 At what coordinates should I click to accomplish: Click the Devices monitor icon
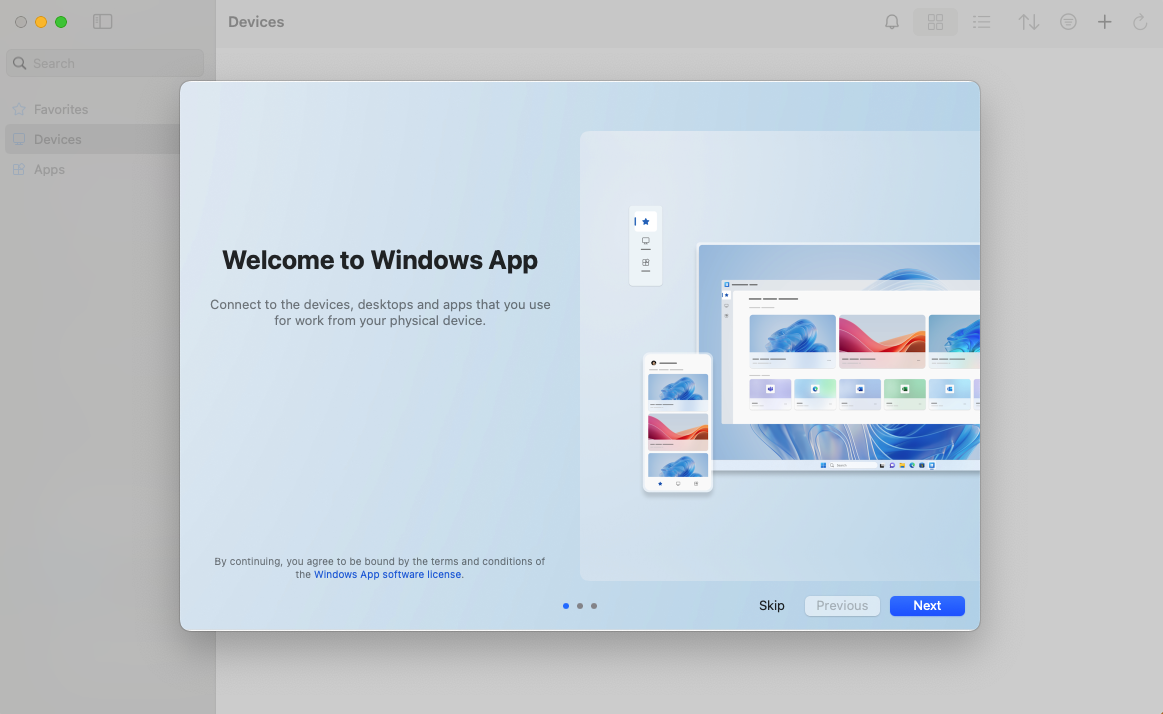click(19, 139)
